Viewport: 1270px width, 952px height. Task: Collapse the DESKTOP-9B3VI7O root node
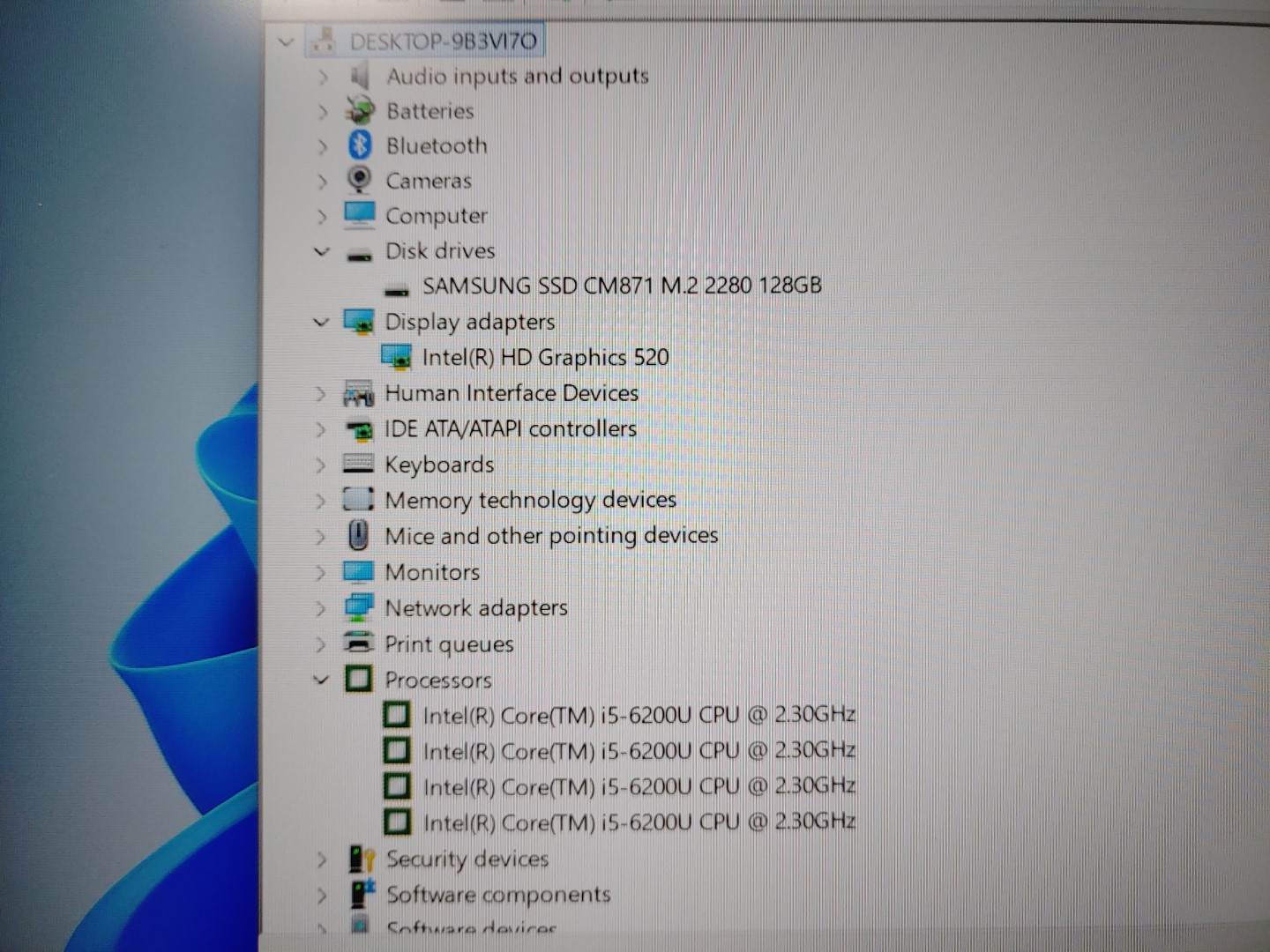[x=285, y=41]
